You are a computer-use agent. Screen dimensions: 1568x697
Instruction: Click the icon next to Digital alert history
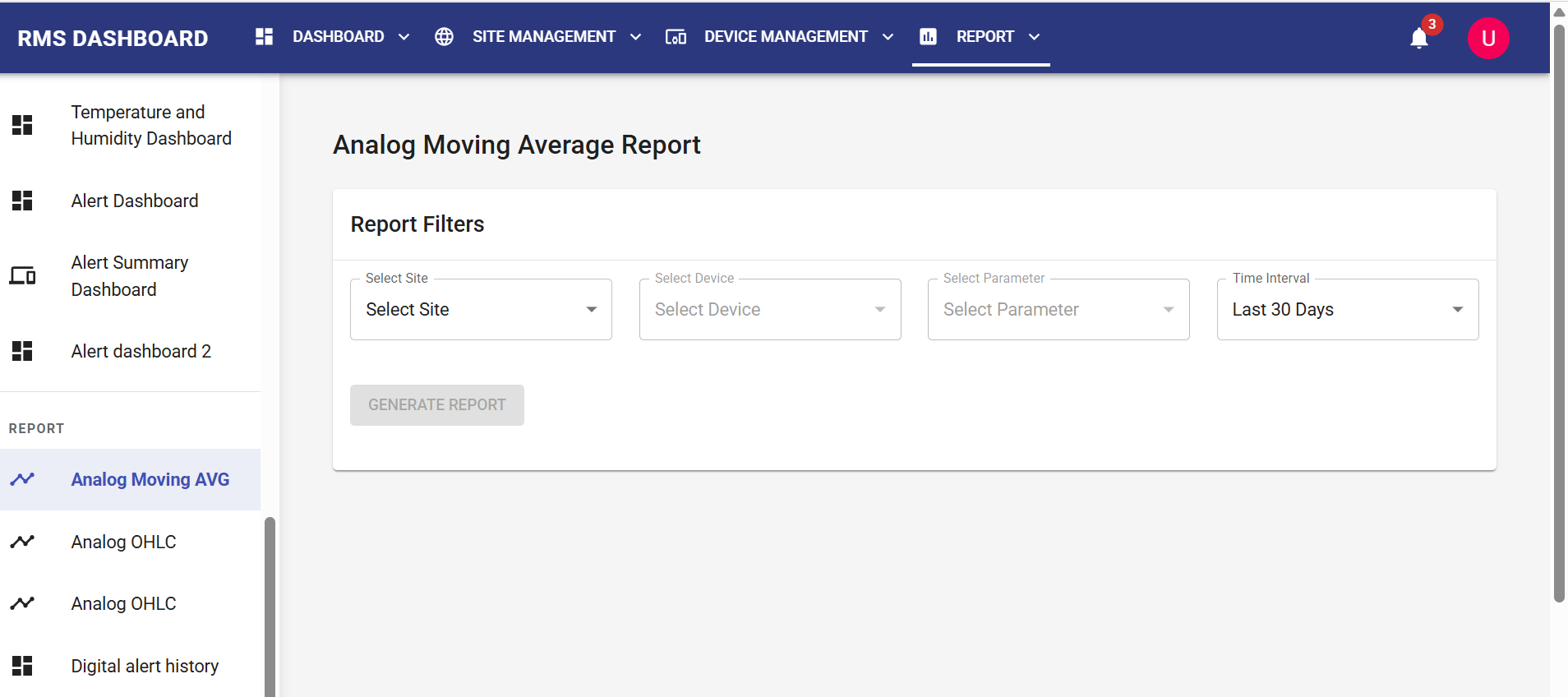22,666
